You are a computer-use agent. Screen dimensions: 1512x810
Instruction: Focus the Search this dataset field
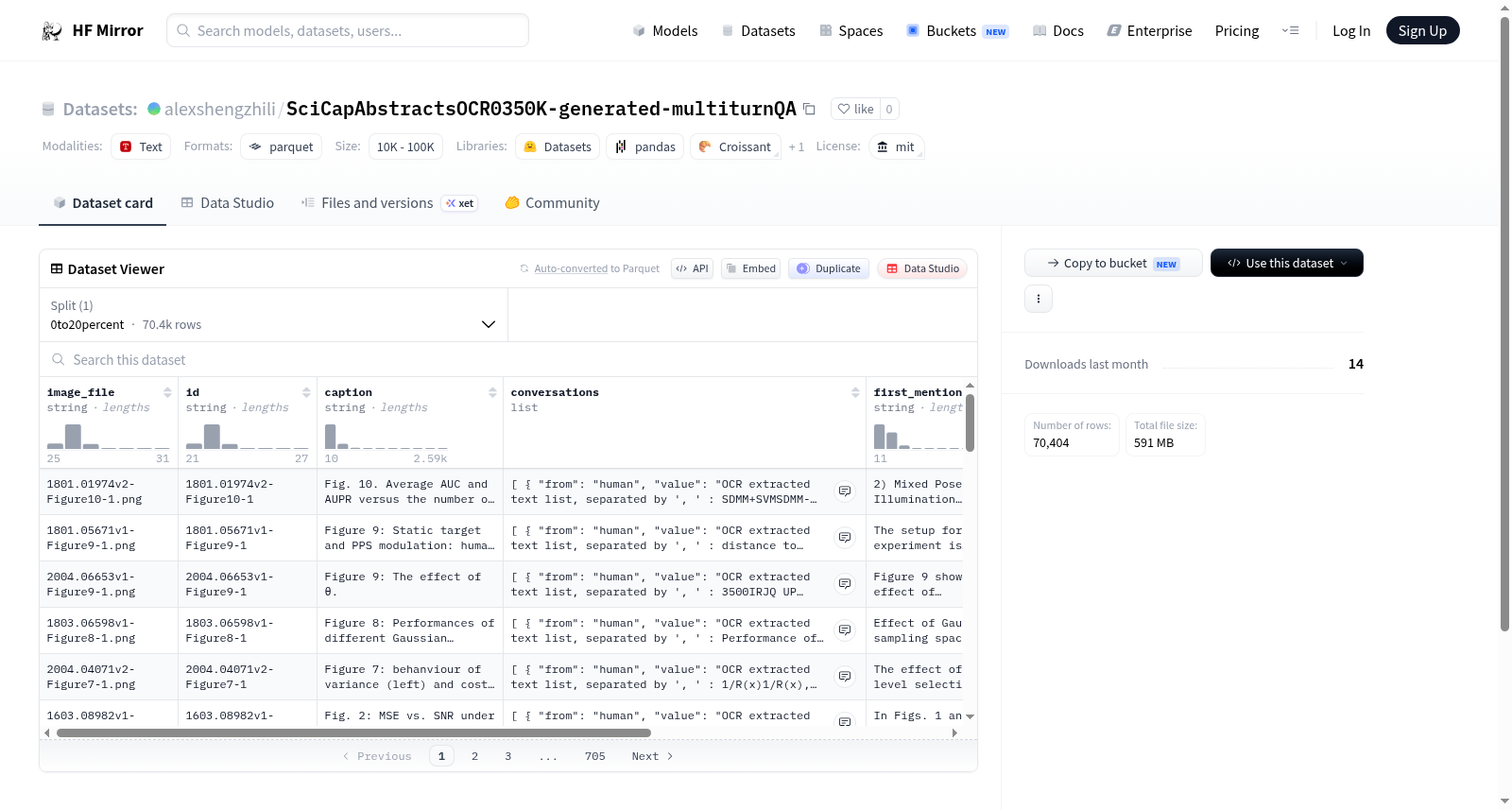tap(508, 359)
